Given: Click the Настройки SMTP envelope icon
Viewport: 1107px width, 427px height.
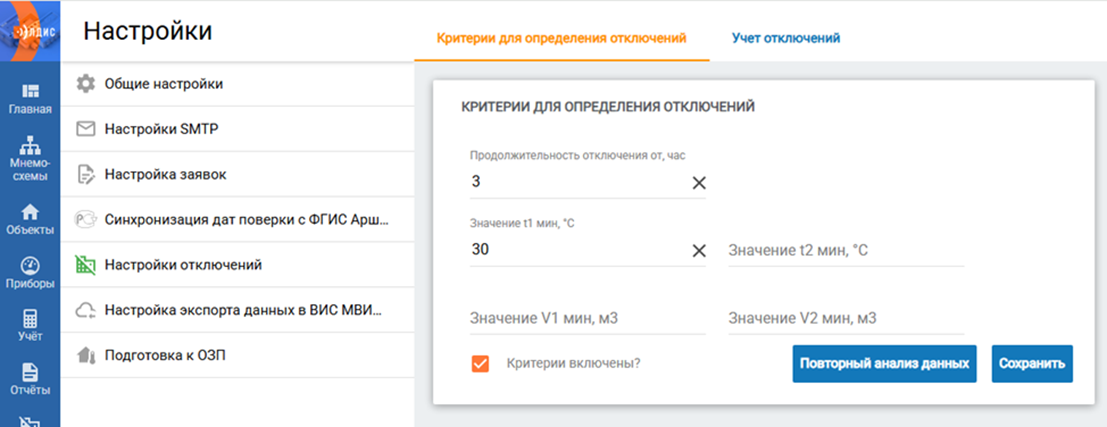Looking at the screenshot, I should pyautogui.click(x=86, y=129).
